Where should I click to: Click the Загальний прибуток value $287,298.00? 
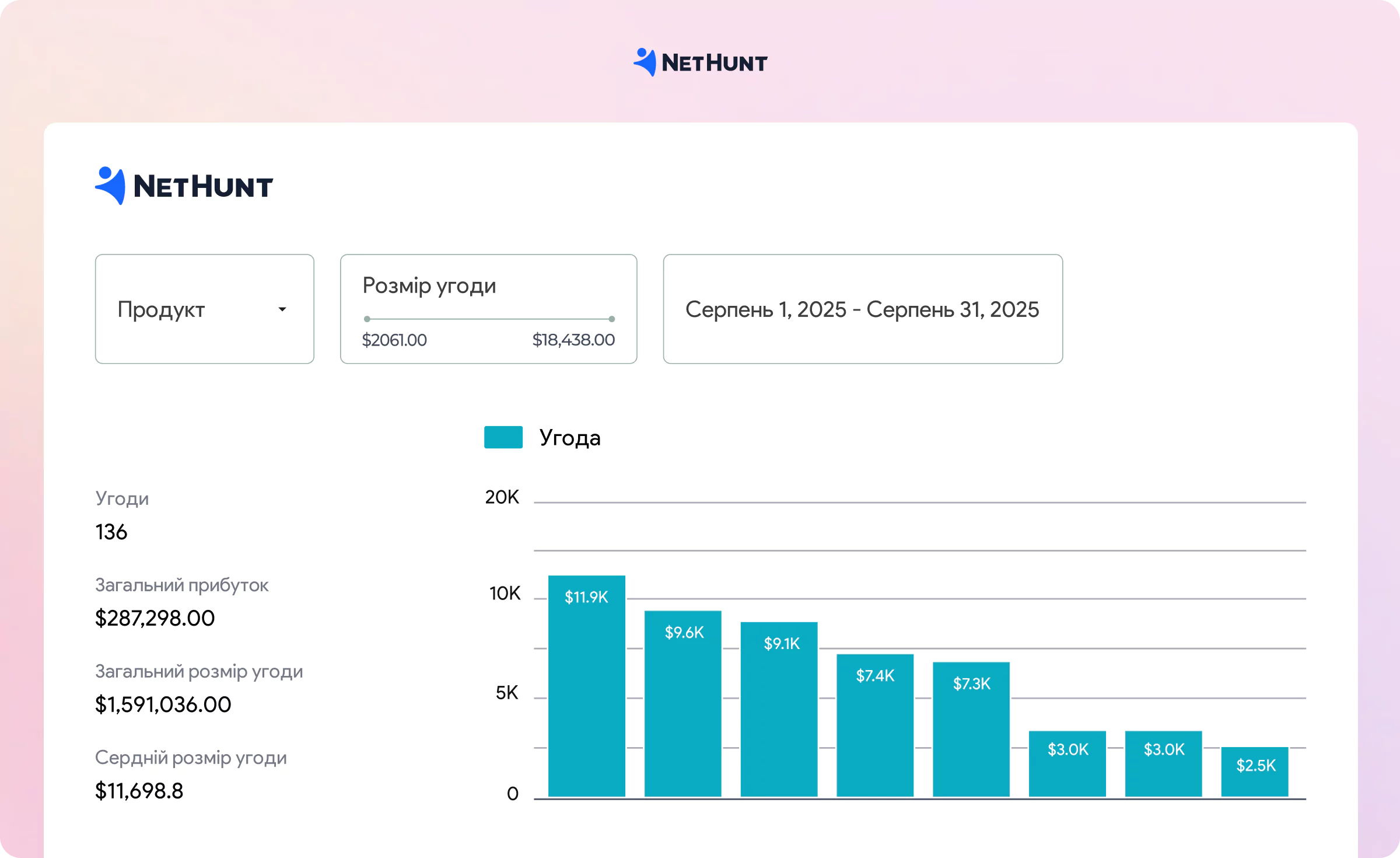(x=155, y=618)
